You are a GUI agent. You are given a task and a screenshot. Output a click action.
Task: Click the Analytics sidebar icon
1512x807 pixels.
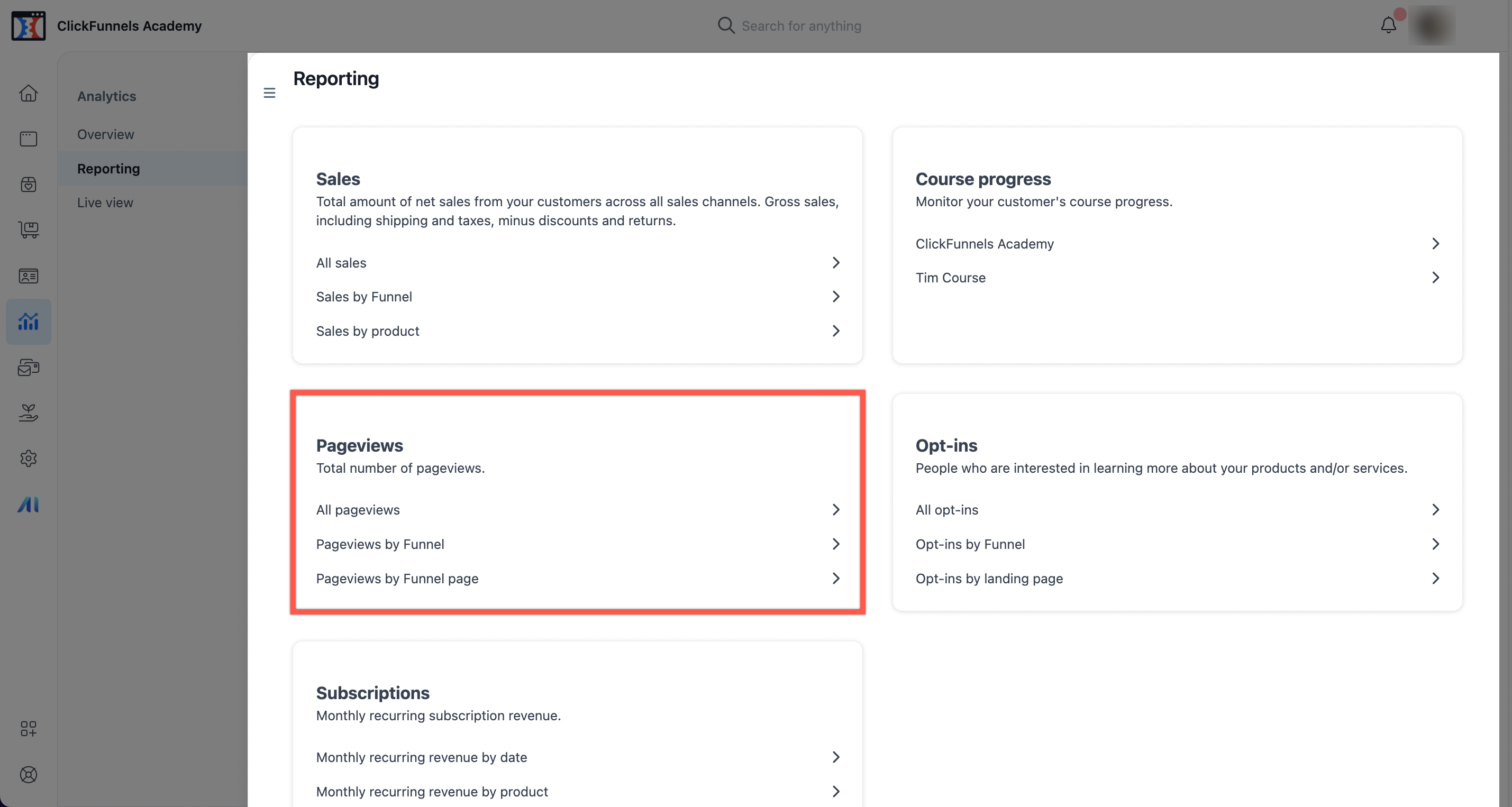coord(28,321)
